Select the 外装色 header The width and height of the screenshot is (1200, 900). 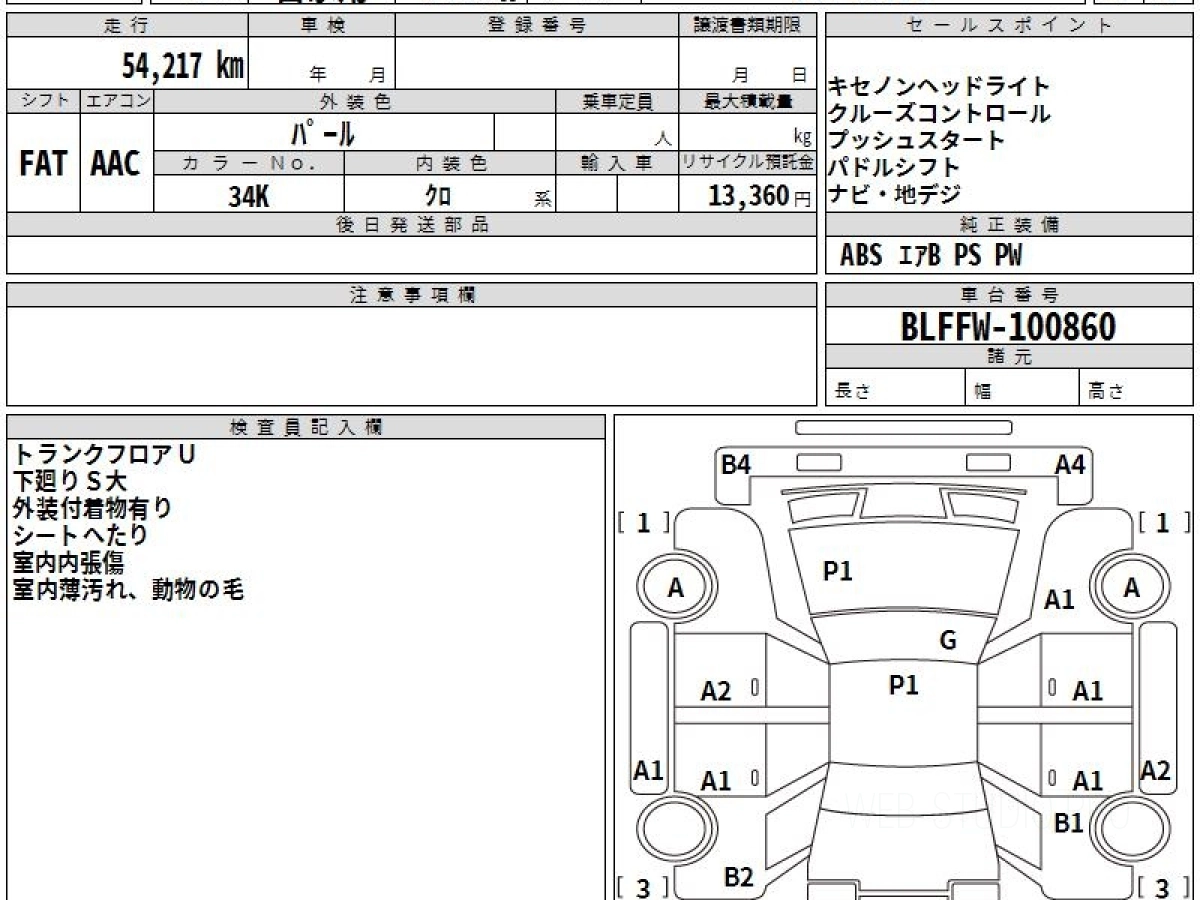(355, 101)
